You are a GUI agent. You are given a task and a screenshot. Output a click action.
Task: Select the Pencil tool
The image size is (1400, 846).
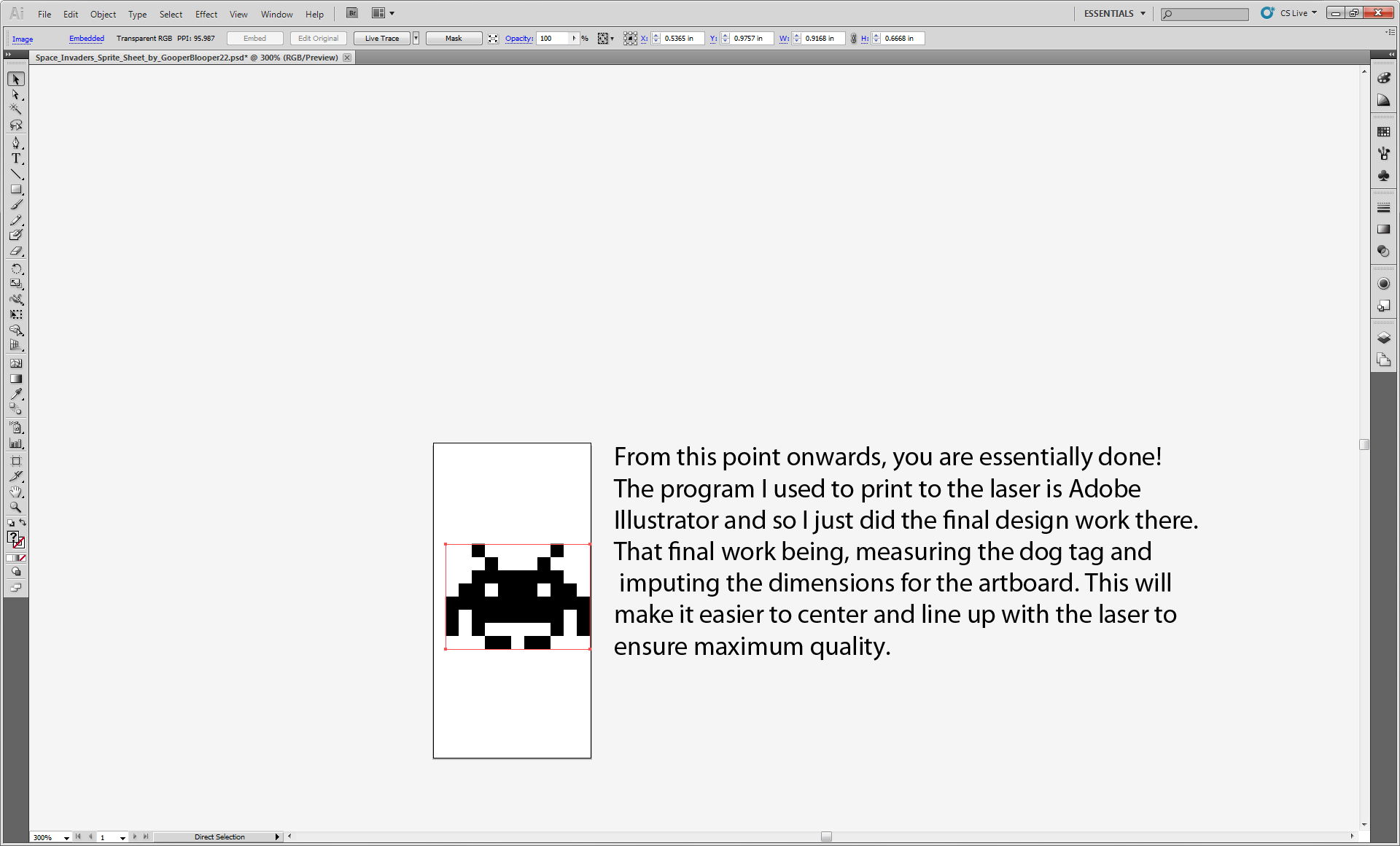pyautogui.click(x=16, y=220)
